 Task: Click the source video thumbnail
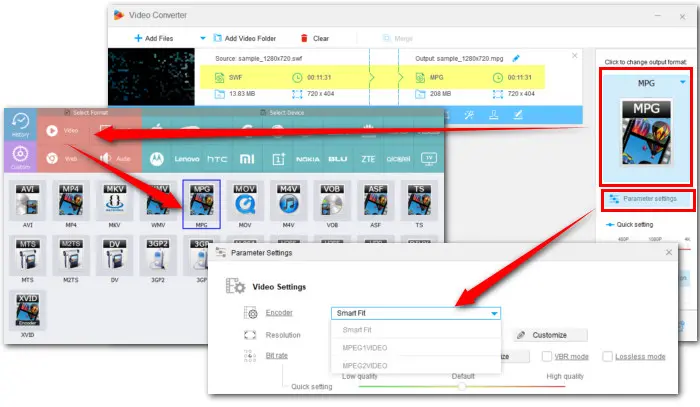[x=151, y=77]
